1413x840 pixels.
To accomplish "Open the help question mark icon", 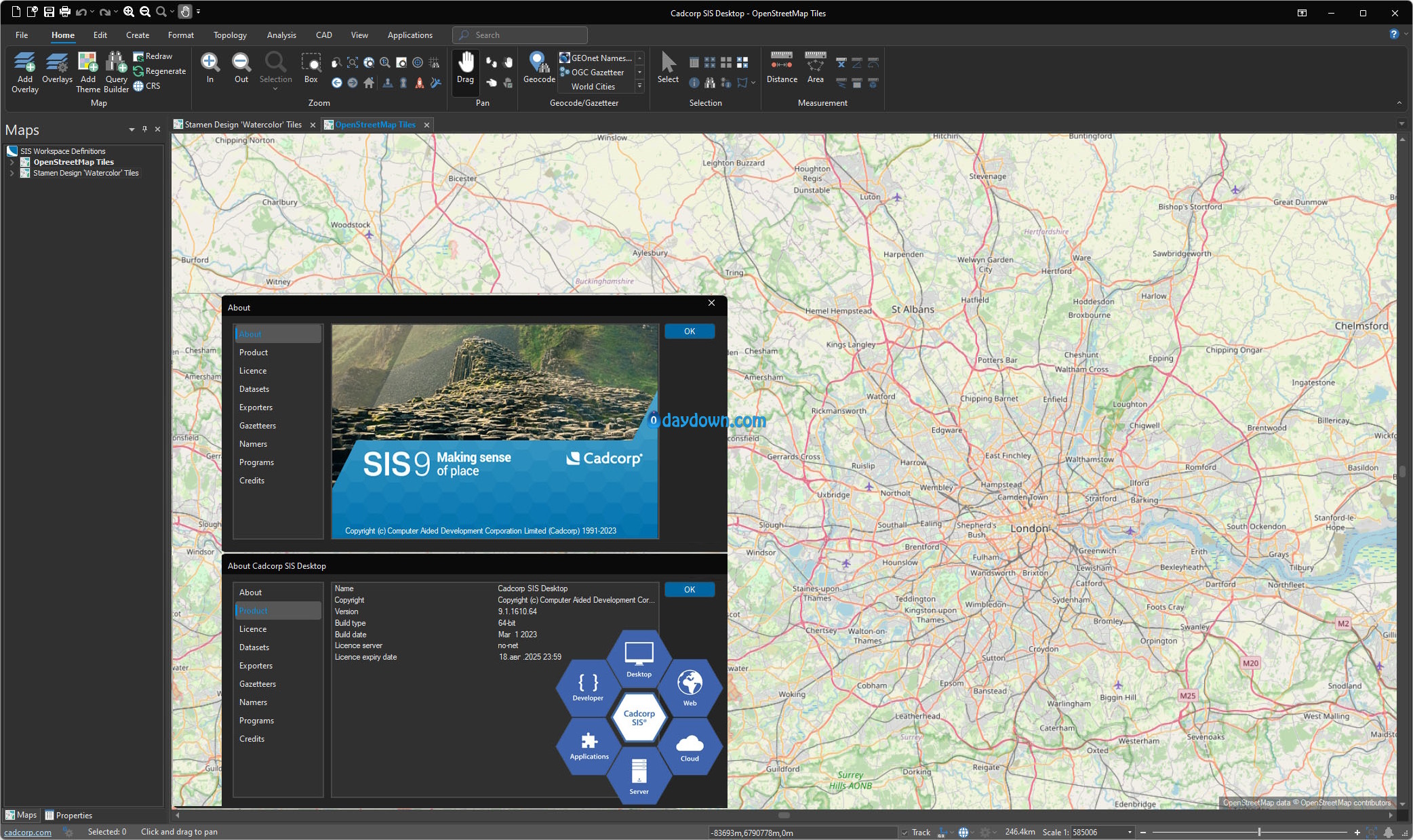I will (x=1394, y=34).
